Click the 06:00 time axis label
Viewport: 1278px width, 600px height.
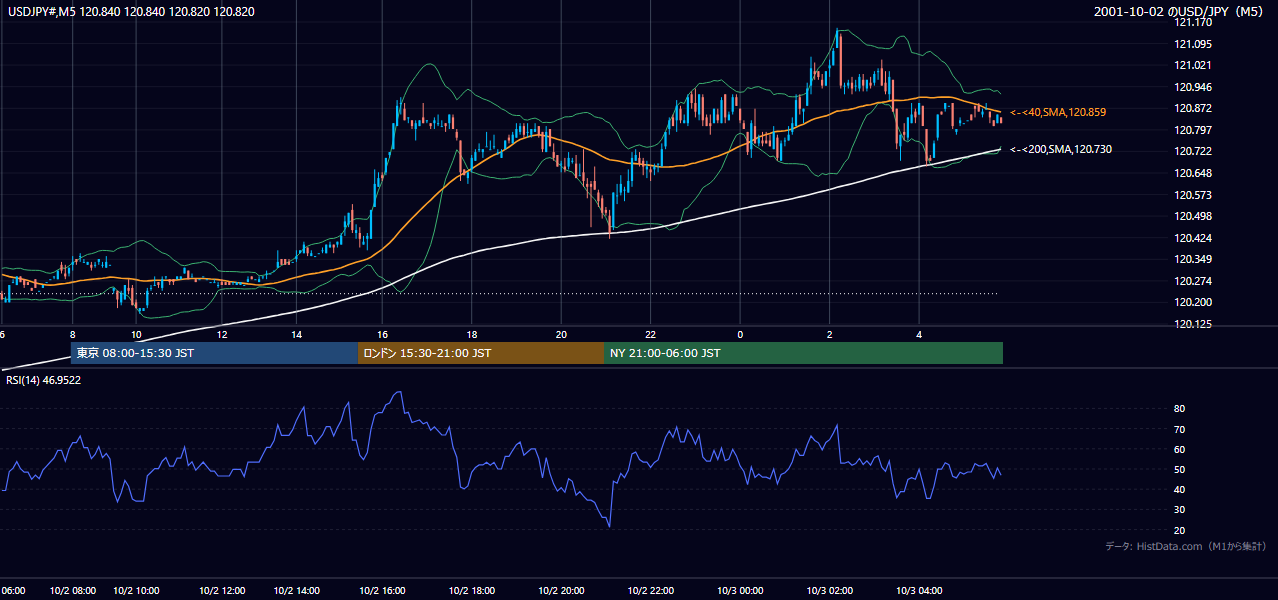tap(13, 590)
